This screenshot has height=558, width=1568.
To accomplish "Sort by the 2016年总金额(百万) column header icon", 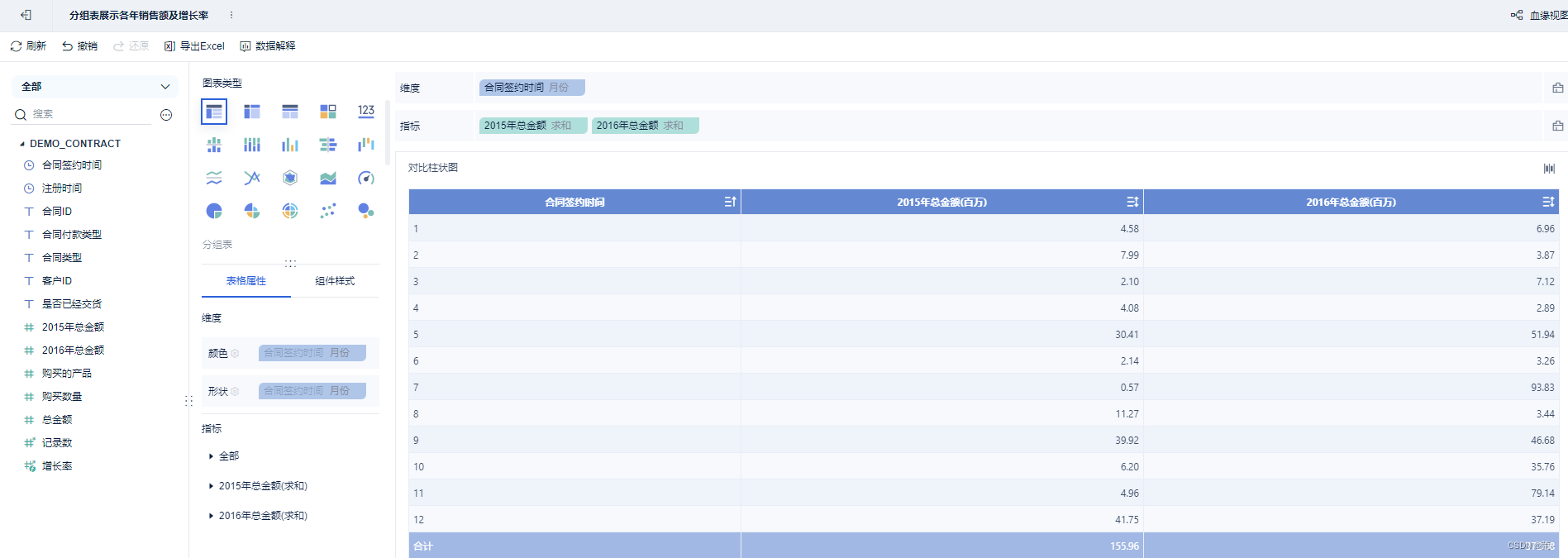I will pyautogui.click(x=1548, y=202).
